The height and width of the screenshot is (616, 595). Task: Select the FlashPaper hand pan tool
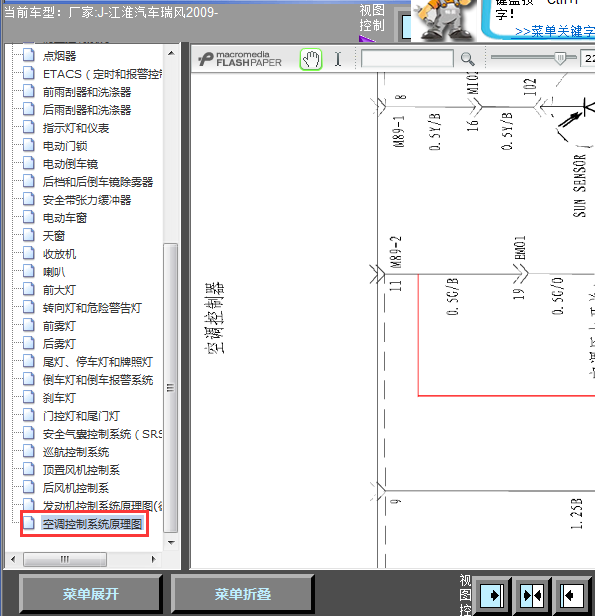(x=311, y=60)
